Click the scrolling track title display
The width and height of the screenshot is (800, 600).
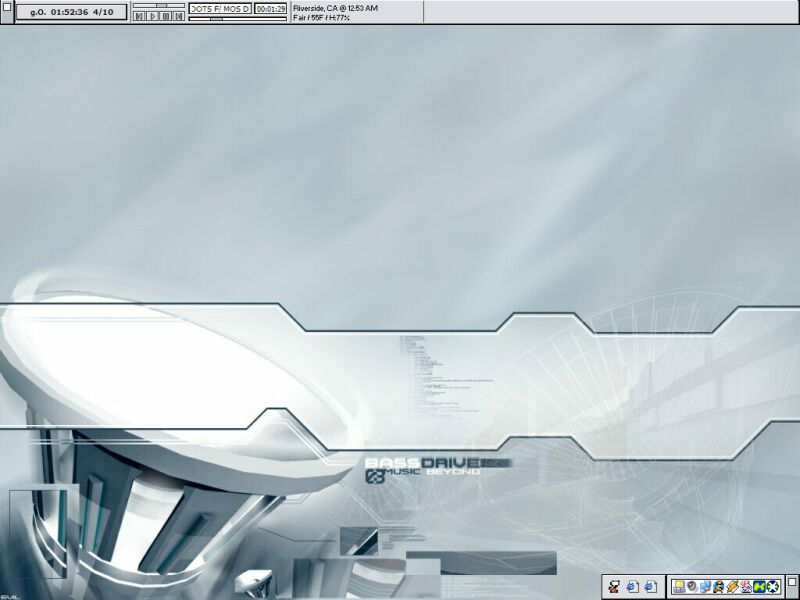tap(219, 8)
